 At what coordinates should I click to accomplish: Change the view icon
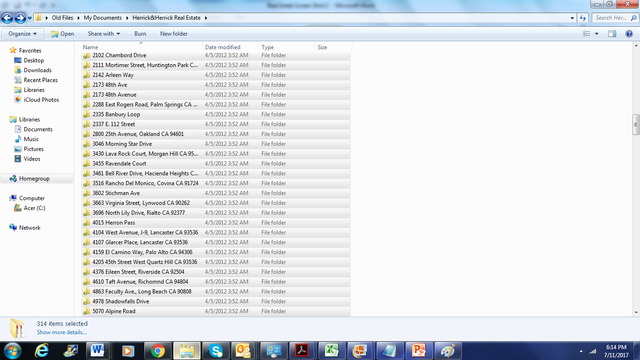point(587,34)
